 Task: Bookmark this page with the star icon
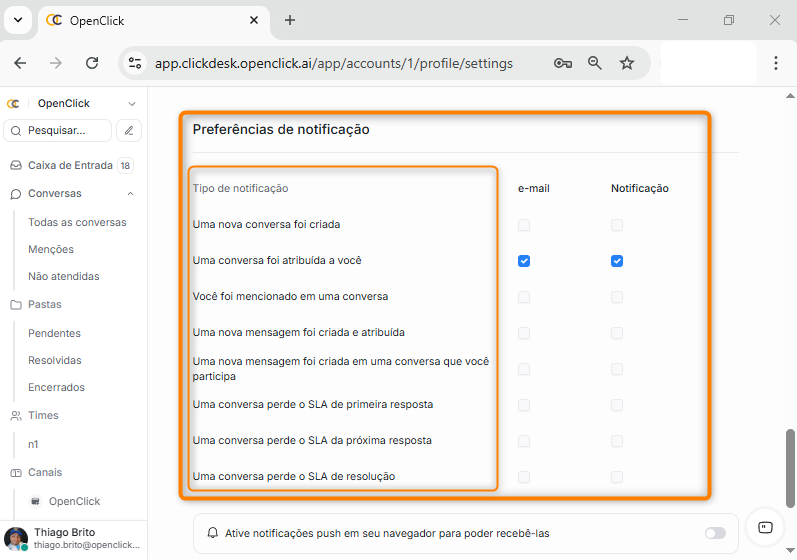[627, 63]
